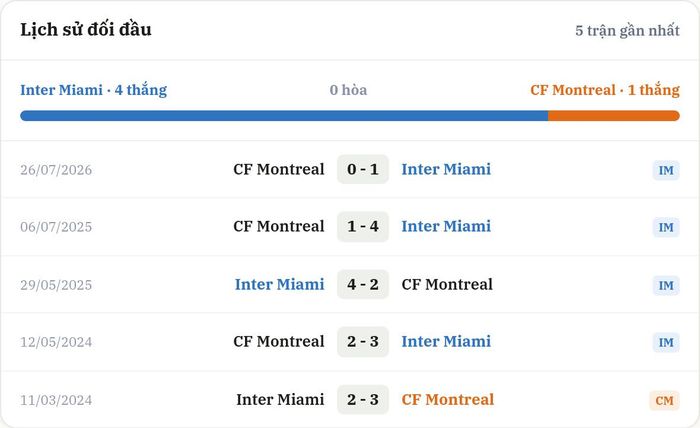700x428 pixels.
Task: Open Inter Miami link in 26/07/2026 row
Action: [x=446, y=169]
